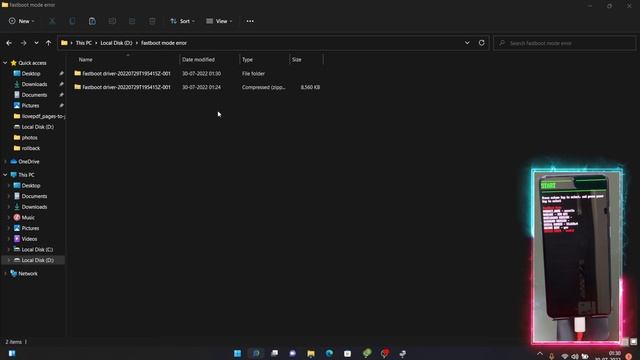Click the Copy icon in toolbar
The width and height of the screenshot is (640, 360).
(72, 21)
